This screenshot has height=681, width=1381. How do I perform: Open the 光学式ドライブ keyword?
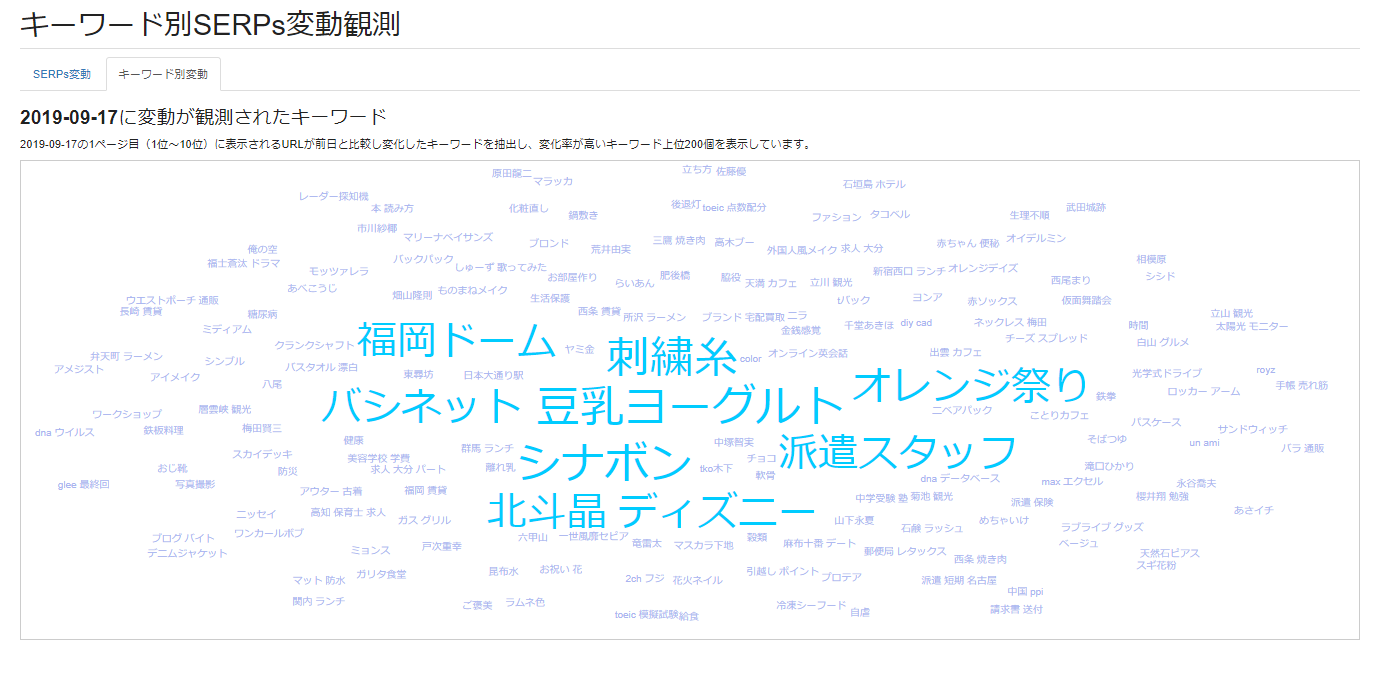(x=1167, y=373)
